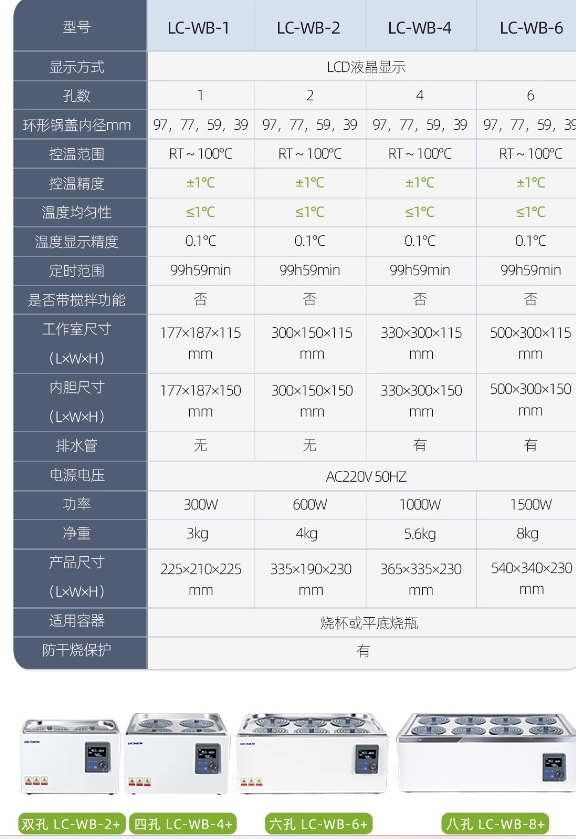The height and width of the screenshot is (839, 576).
Task: Click the 双孔 LC-WB-2+ green label
Action: coord(72,823)
